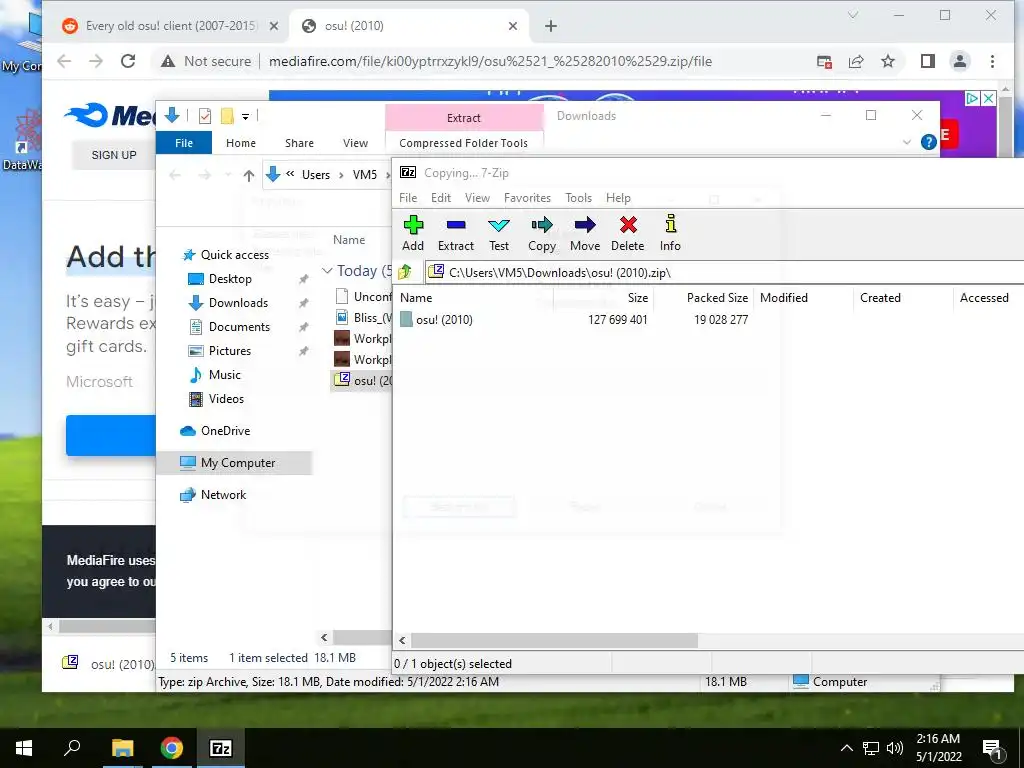The width and height of the screenshot is (1024, 768).
Task: Reload the MediaFire page
Action: 128,61
